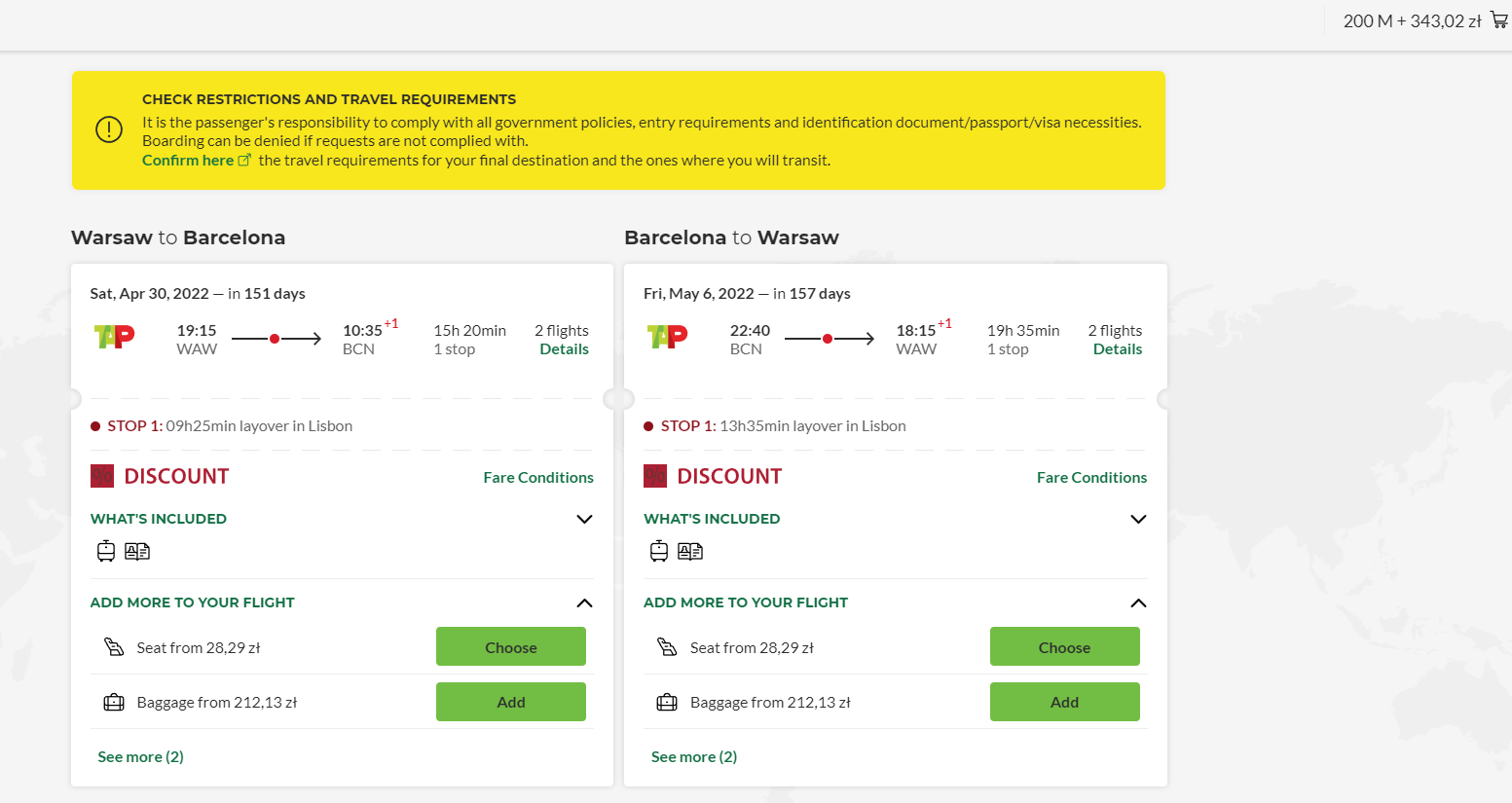This screenshot has width=1512, height=803.
Task: Click TAP airline logo on Barcelona to Warsaw flight
Action: [x=667, y=337]
